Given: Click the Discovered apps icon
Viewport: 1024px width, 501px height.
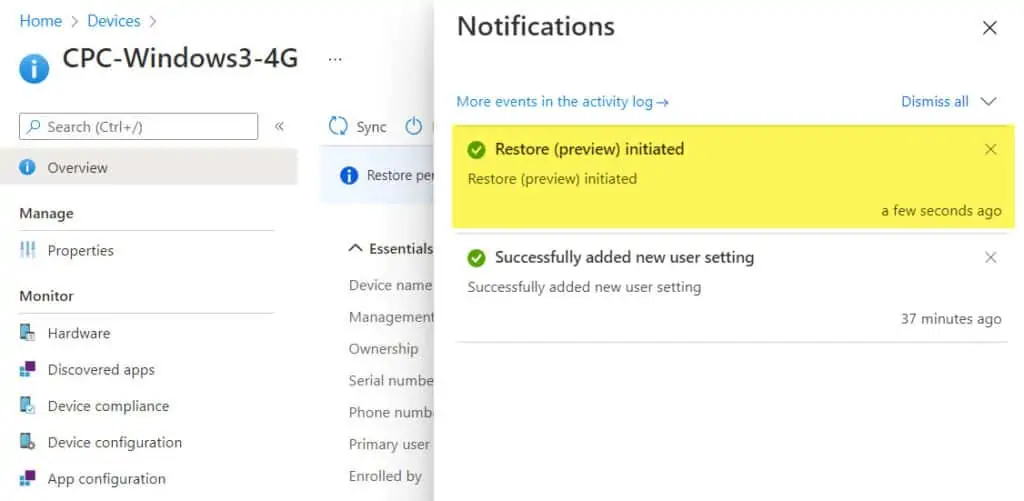Looking at the screenshot, I should click(x=27, y=369).
